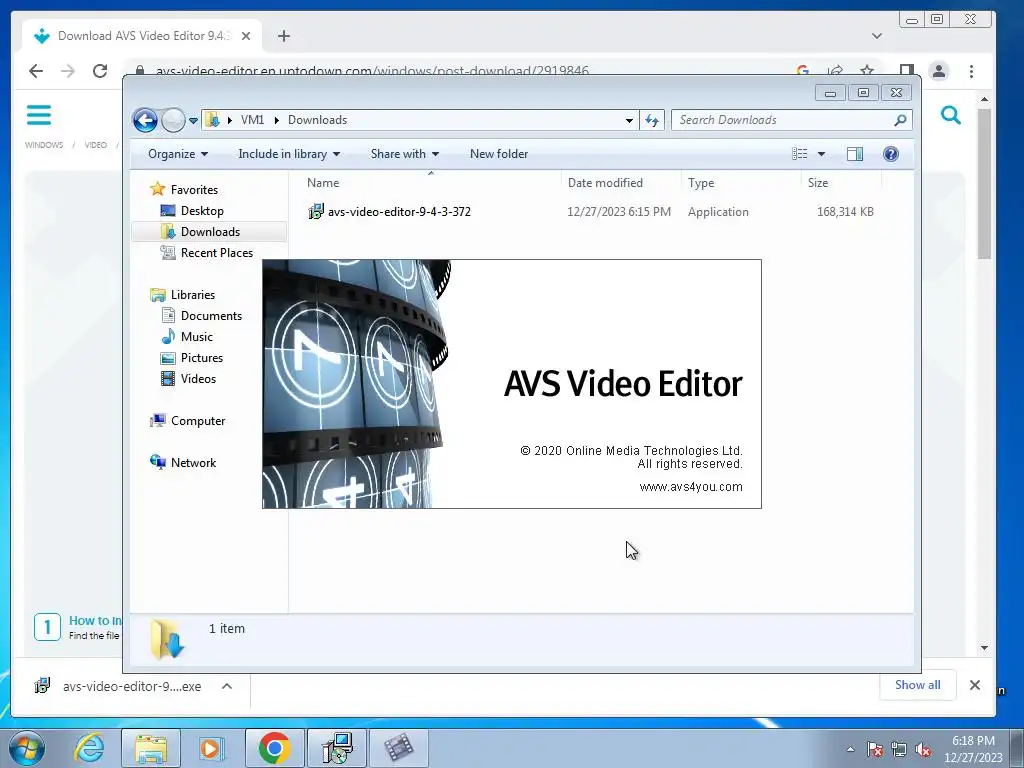The height and width of the screenshot is (768, 1024).
Task: Click the magnifier icon in Search Downloads
Action: 900,120
